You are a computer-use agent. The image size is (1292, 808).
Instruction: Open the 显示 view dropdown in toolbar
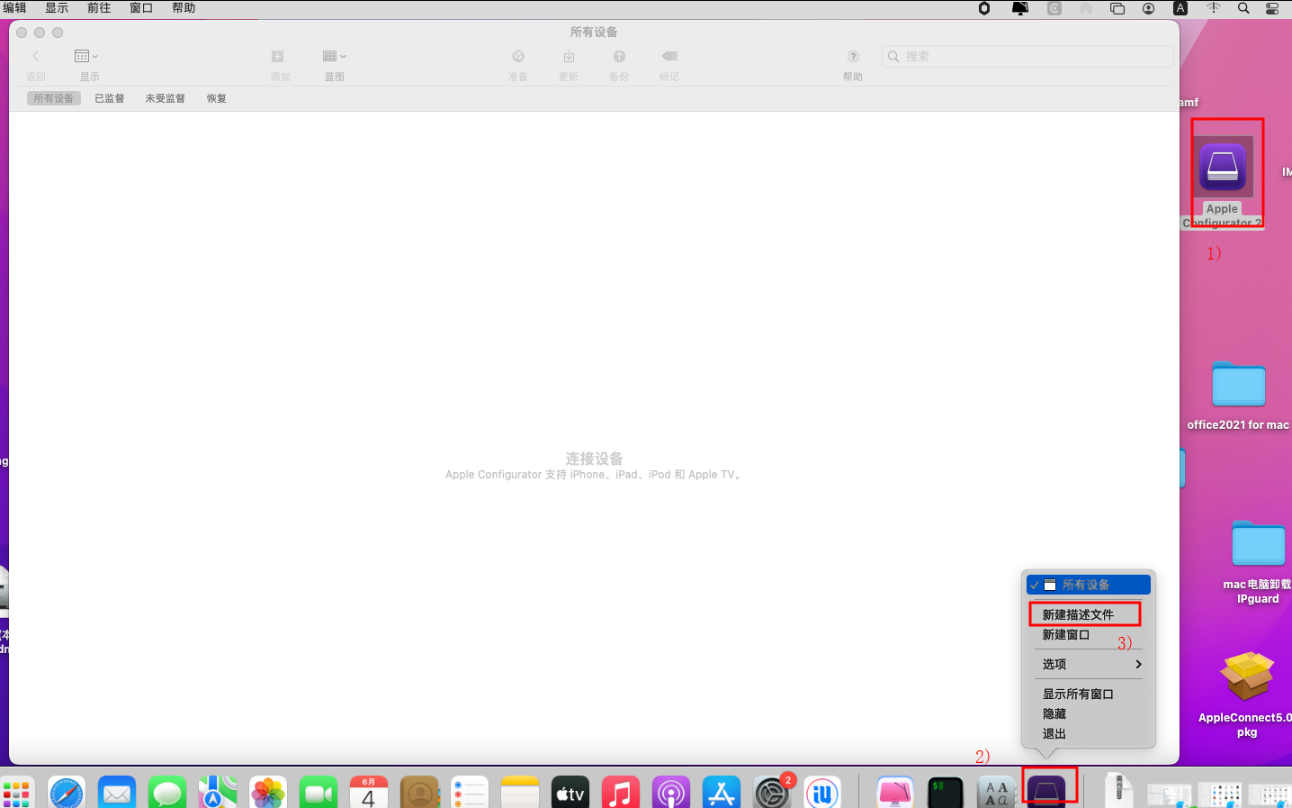pos(89,65)
